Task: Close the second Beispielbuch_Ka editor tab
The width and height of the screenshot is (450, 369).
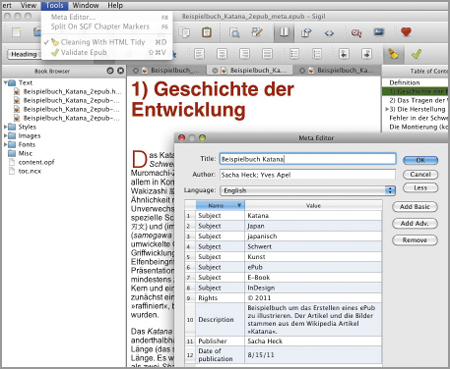Action: tap(215, 71)
